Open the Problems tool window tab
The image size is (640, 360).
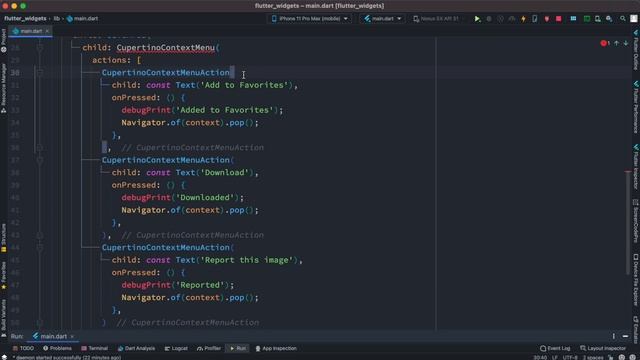(x=57, y=348)
